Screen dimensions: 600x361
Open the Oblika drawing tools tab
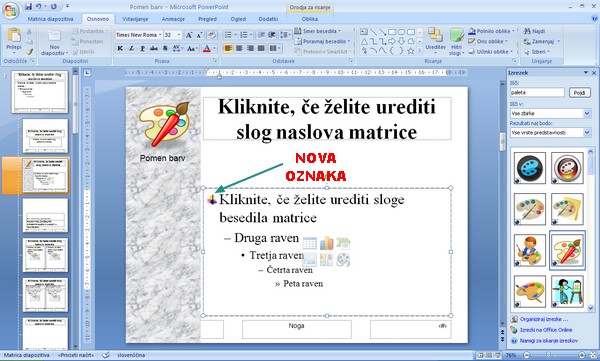[310, 19]
